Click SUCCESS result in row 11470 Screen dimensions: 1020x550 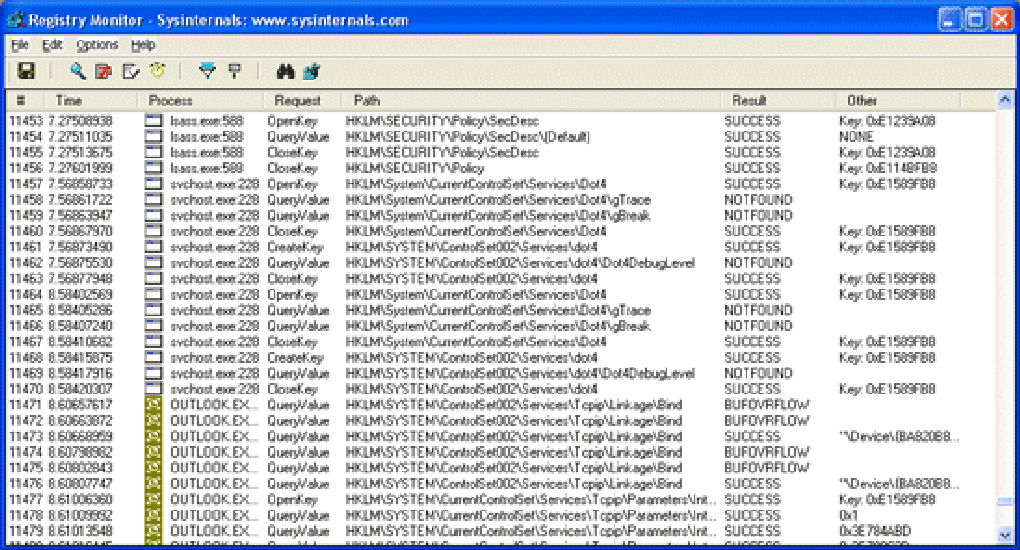click(753, 389)
